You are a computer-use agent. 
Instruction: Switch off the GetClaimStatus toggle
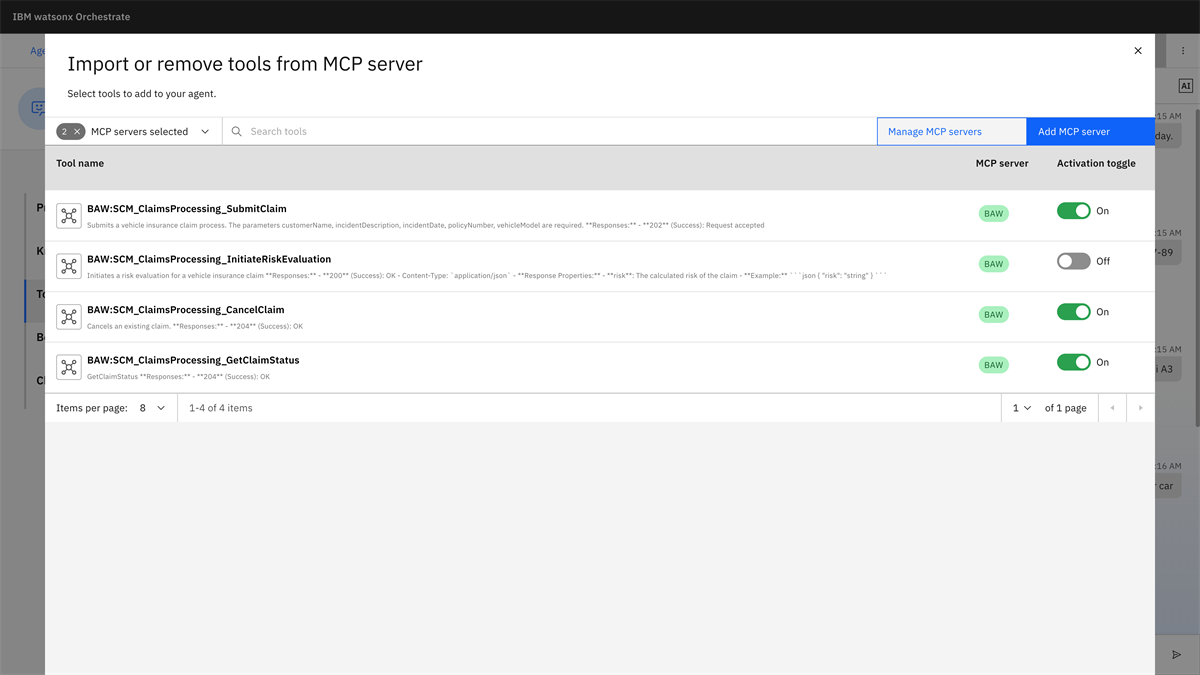(1073, 362)
